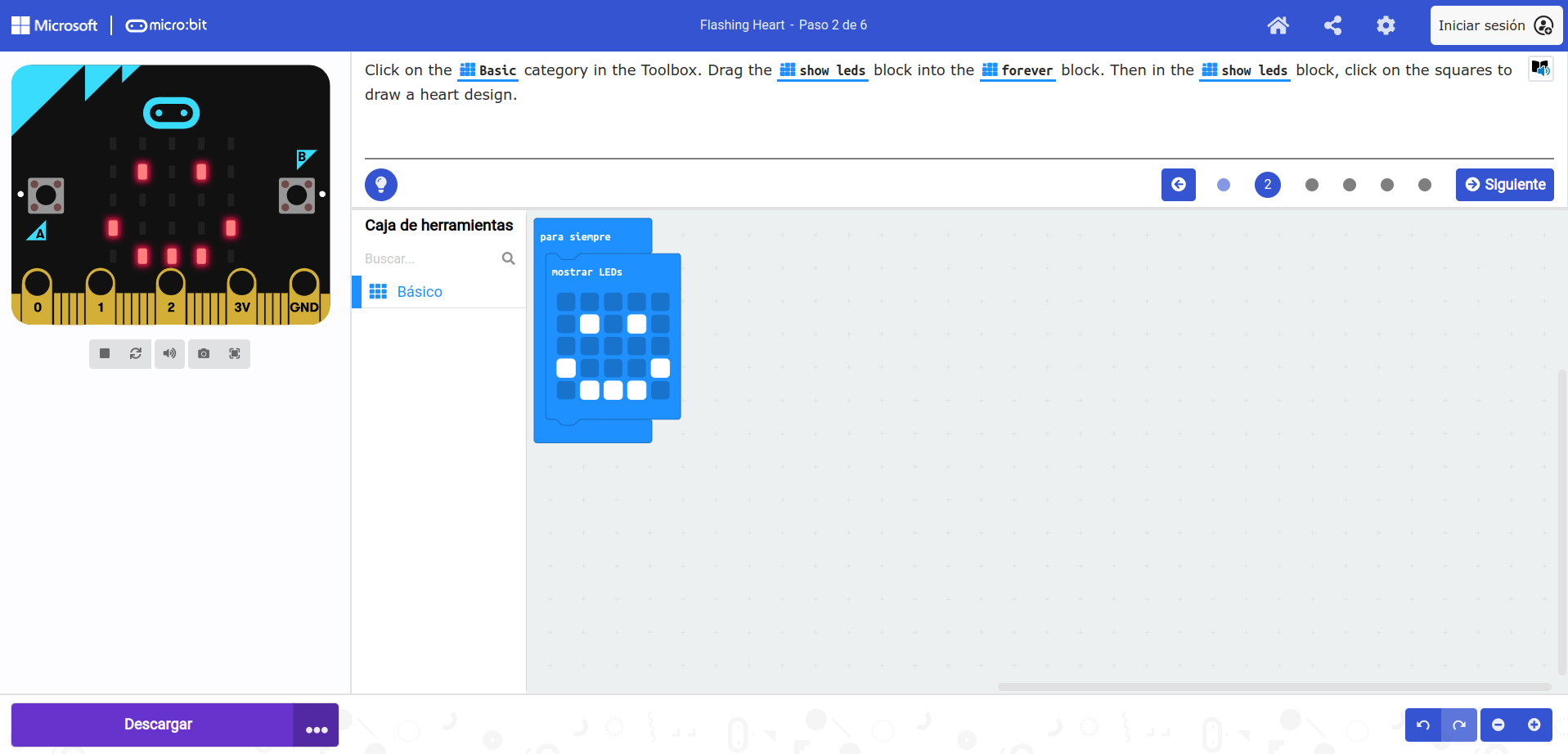Open the share dialog
The image size is (1568, 754).
(1332, 25)
